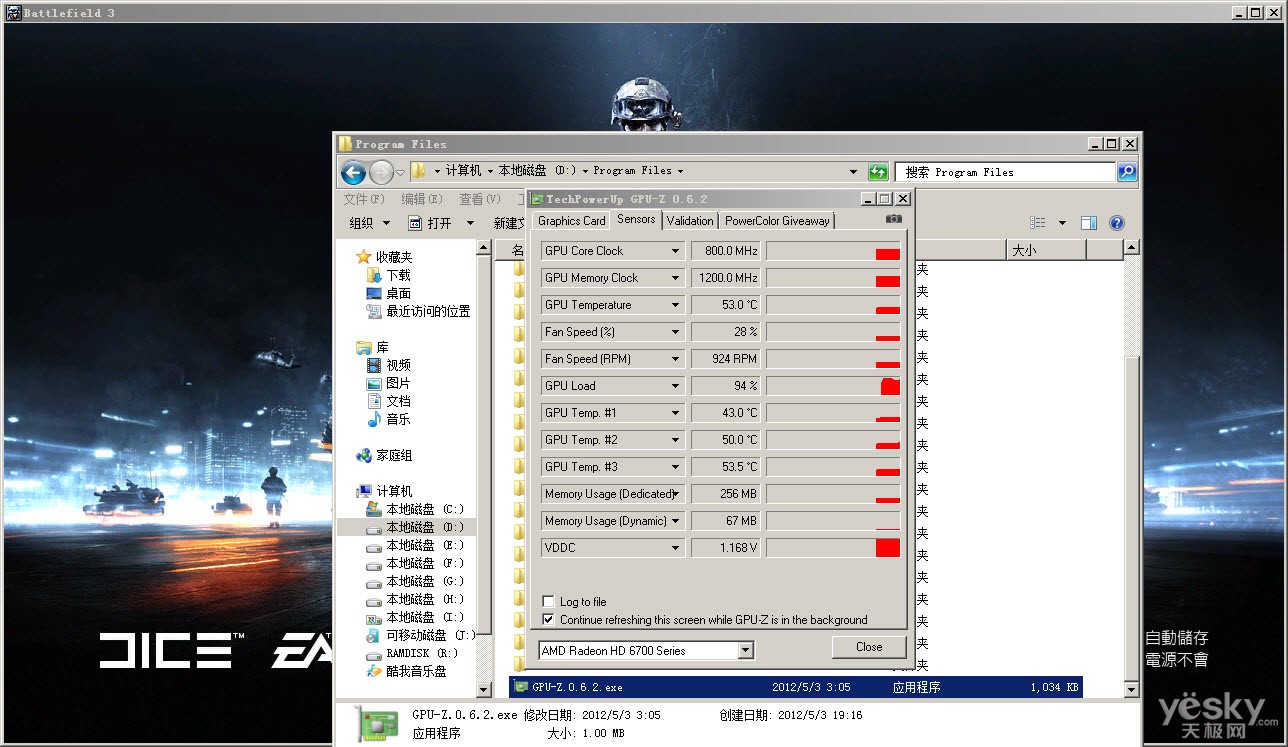Open Fan Speed (RPM) sensor dropdown
The height and width of the screenshot is (747, 1288).
pos(675,359)
